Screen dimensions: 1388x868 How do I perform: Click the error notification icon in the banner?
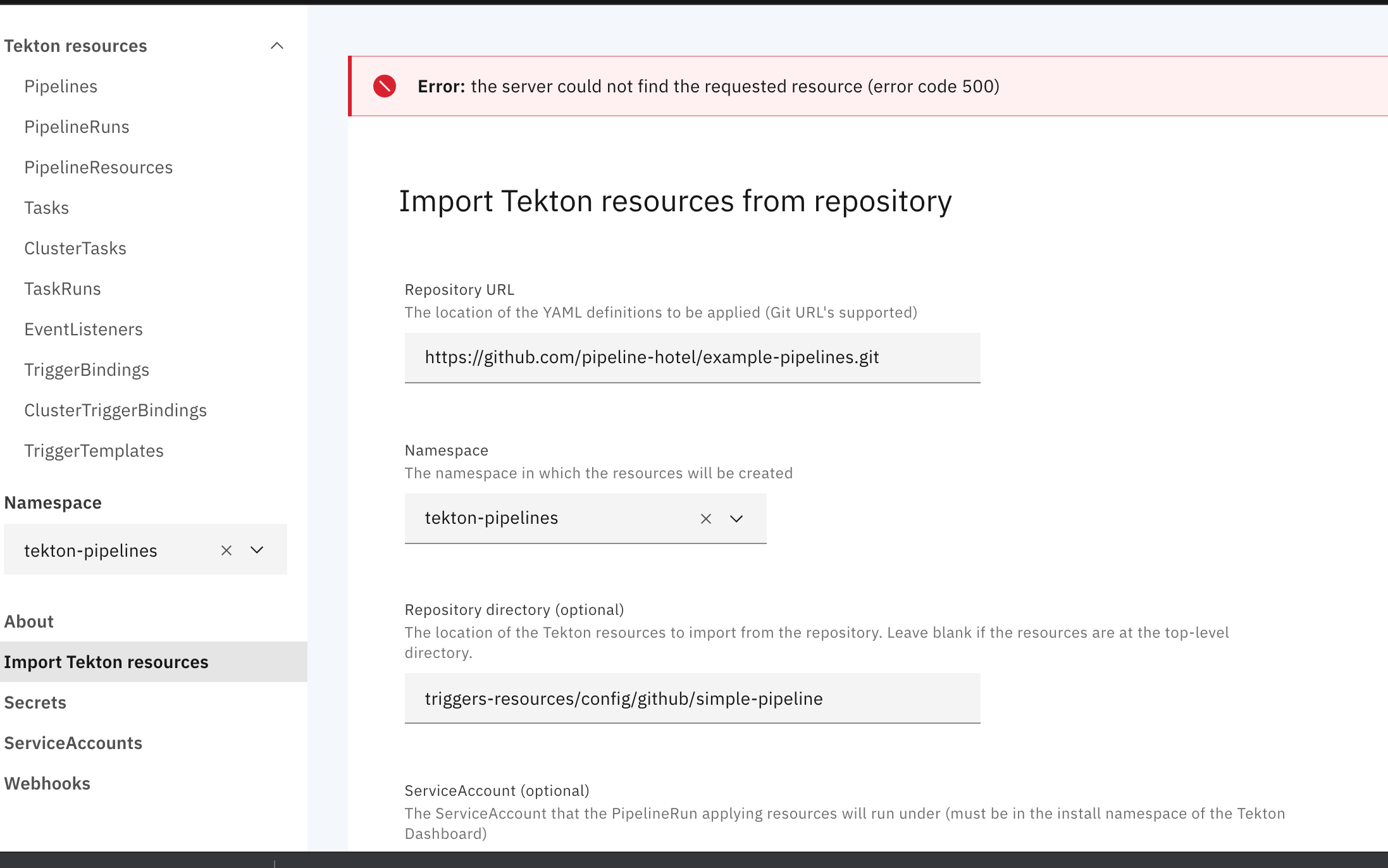tap(385, 87)
